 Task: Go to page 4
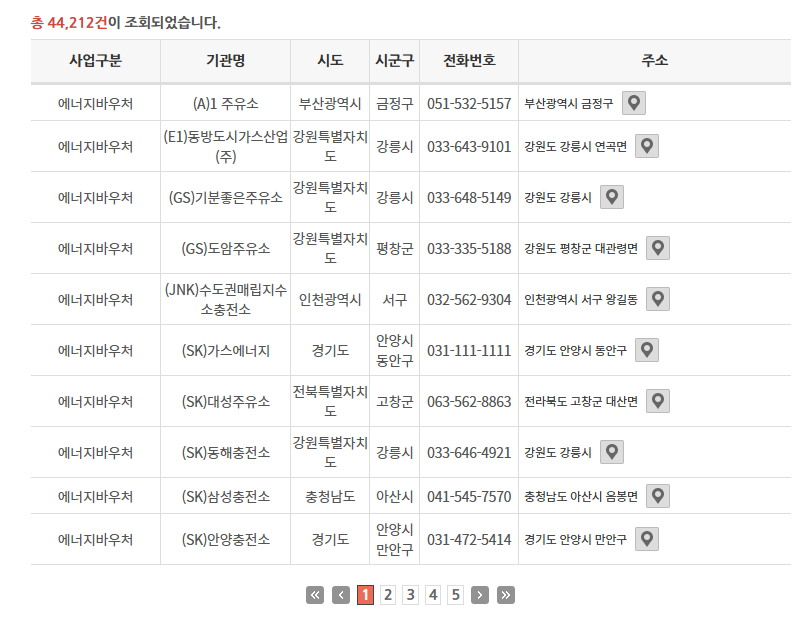[433, 595]
